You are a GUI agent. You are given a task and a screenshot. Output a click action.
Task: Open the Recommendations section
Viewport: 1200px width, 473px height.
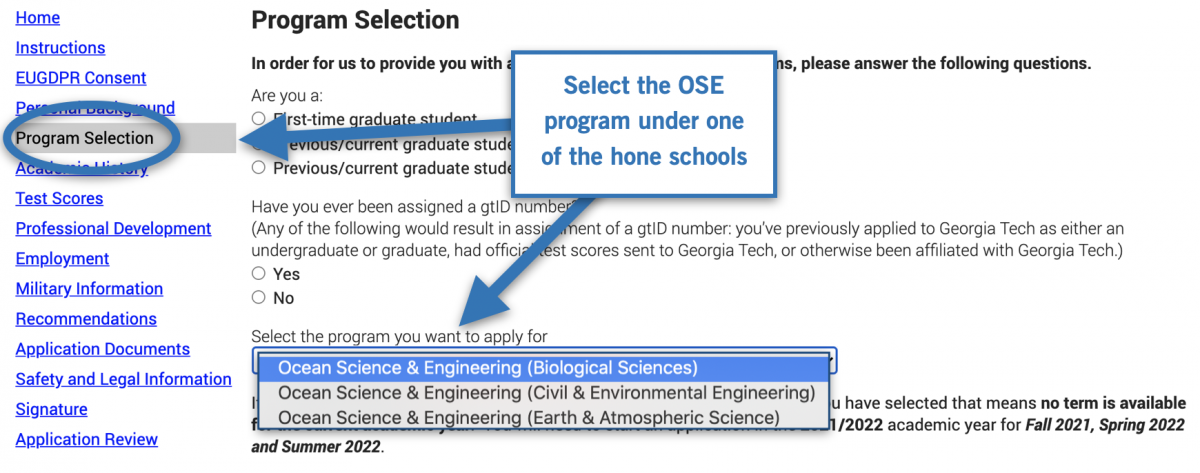point(86,319)
